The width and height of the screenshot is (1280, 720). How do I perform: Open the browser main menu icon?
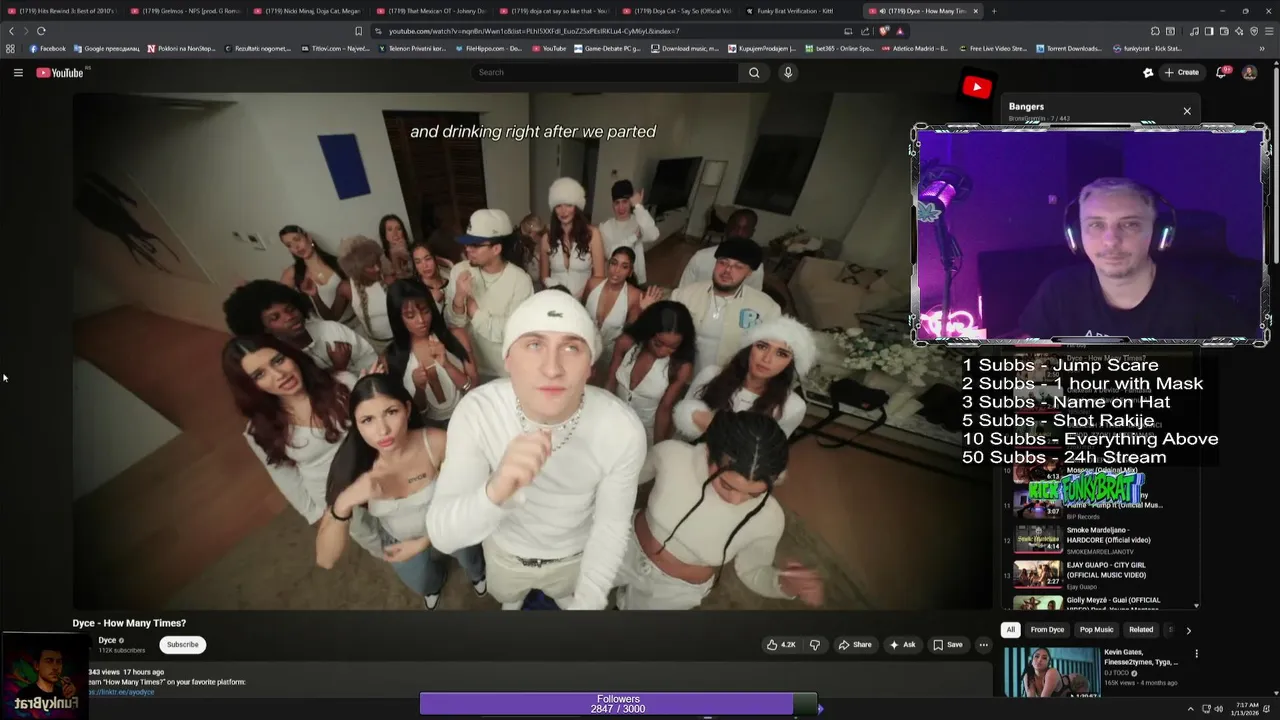pos(1269,31)
